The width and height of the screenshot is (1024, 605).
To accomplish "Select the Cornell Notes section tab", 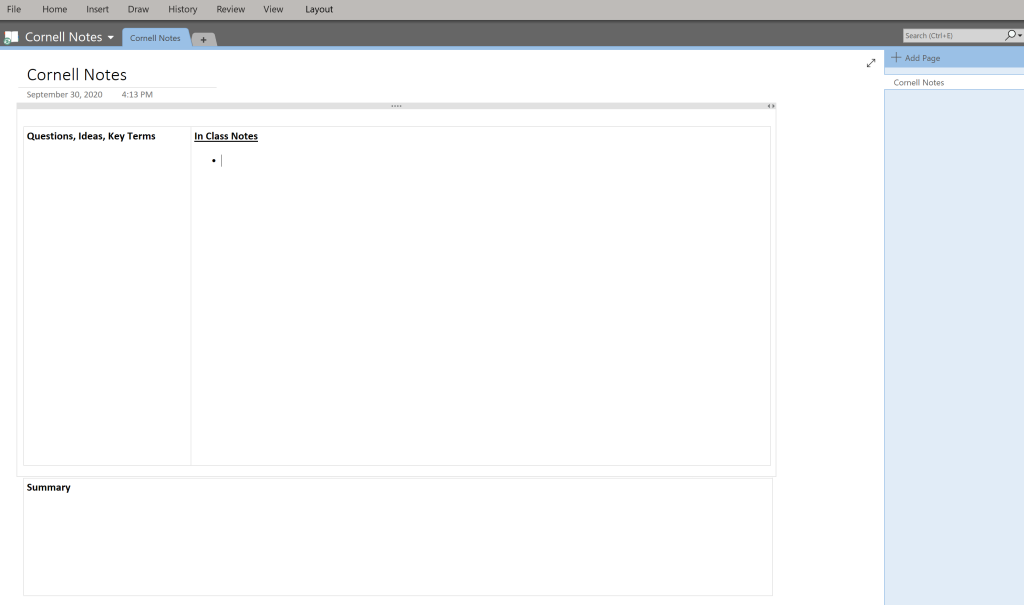I will (x=155, y=38).
